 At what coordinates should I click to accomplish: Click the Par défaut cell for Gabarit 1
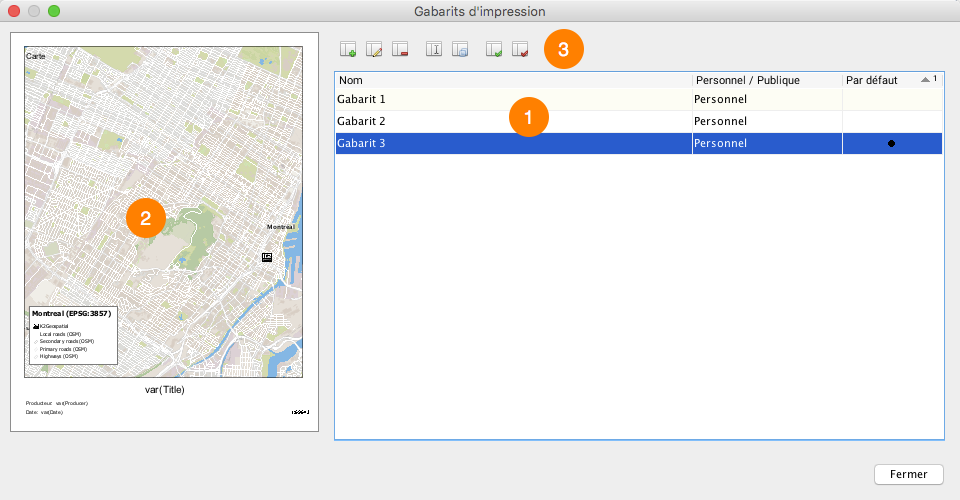click(892, 99)
